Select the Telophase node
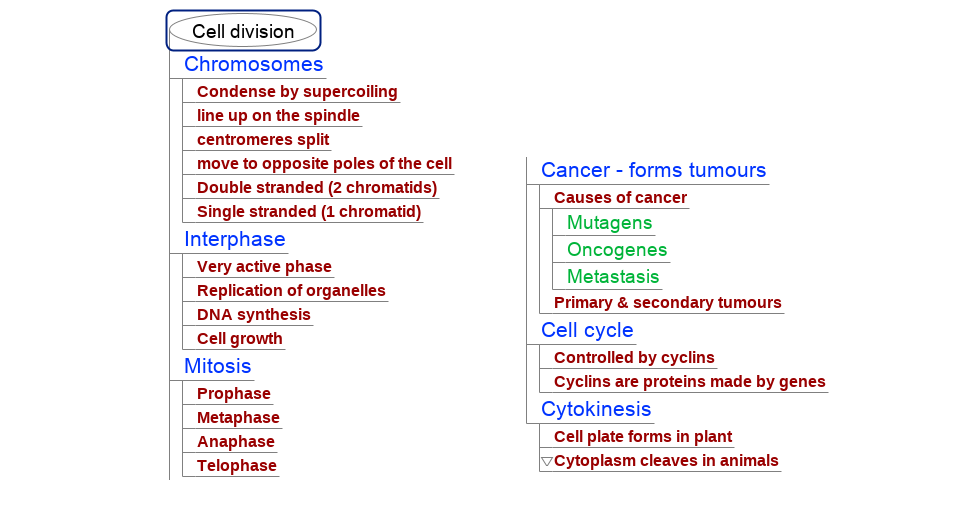Image resolution: width=971 pixels, height=508 pixels. tap(237, 466)
